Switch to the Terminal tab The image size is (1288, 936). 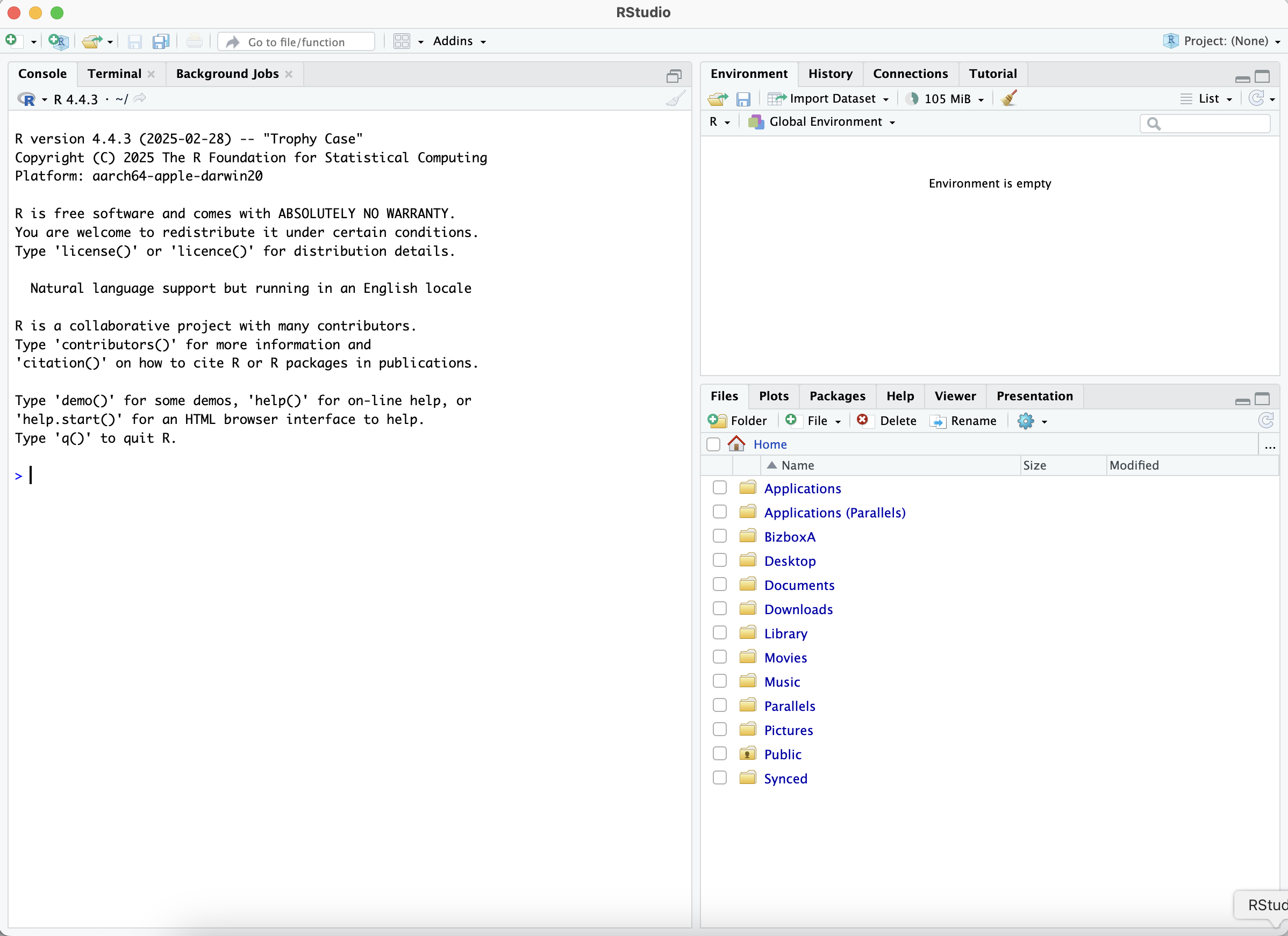(x=114, y=74)
